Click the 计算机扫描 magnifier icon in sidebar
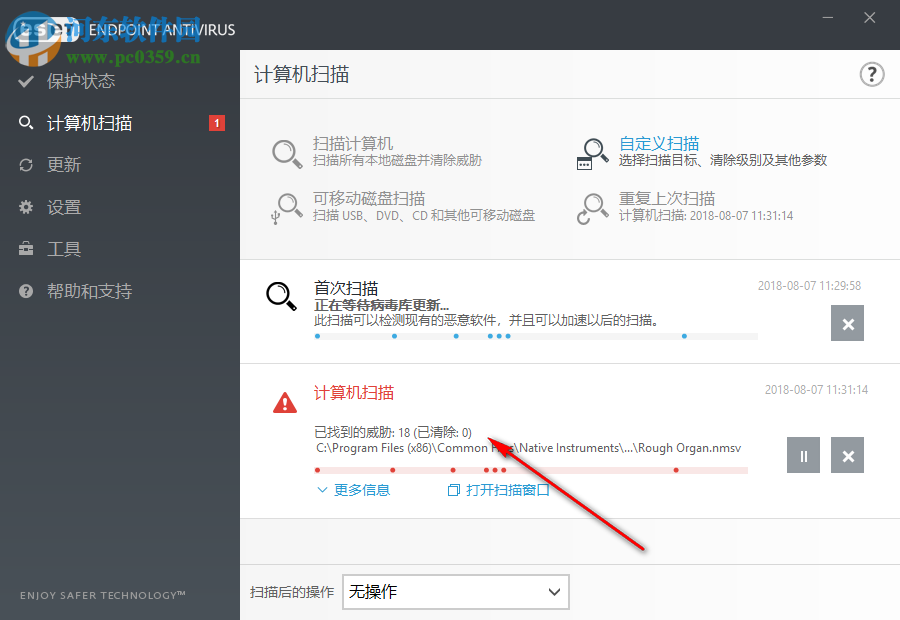This screenshot has height=620, width=900. [x=25, y=122]
